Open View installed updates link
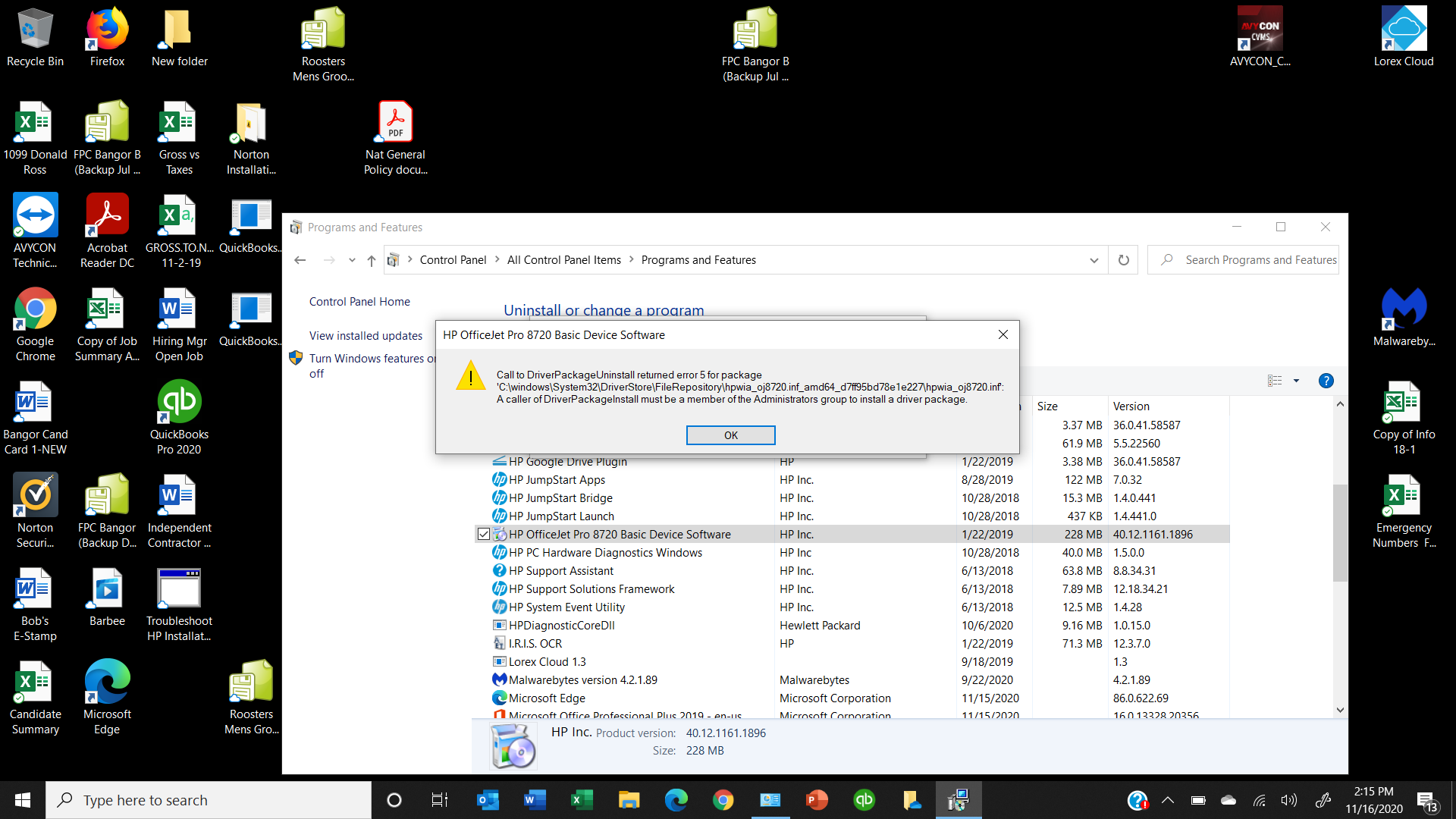Viewport: 1456px width, 819px height. 366,335
